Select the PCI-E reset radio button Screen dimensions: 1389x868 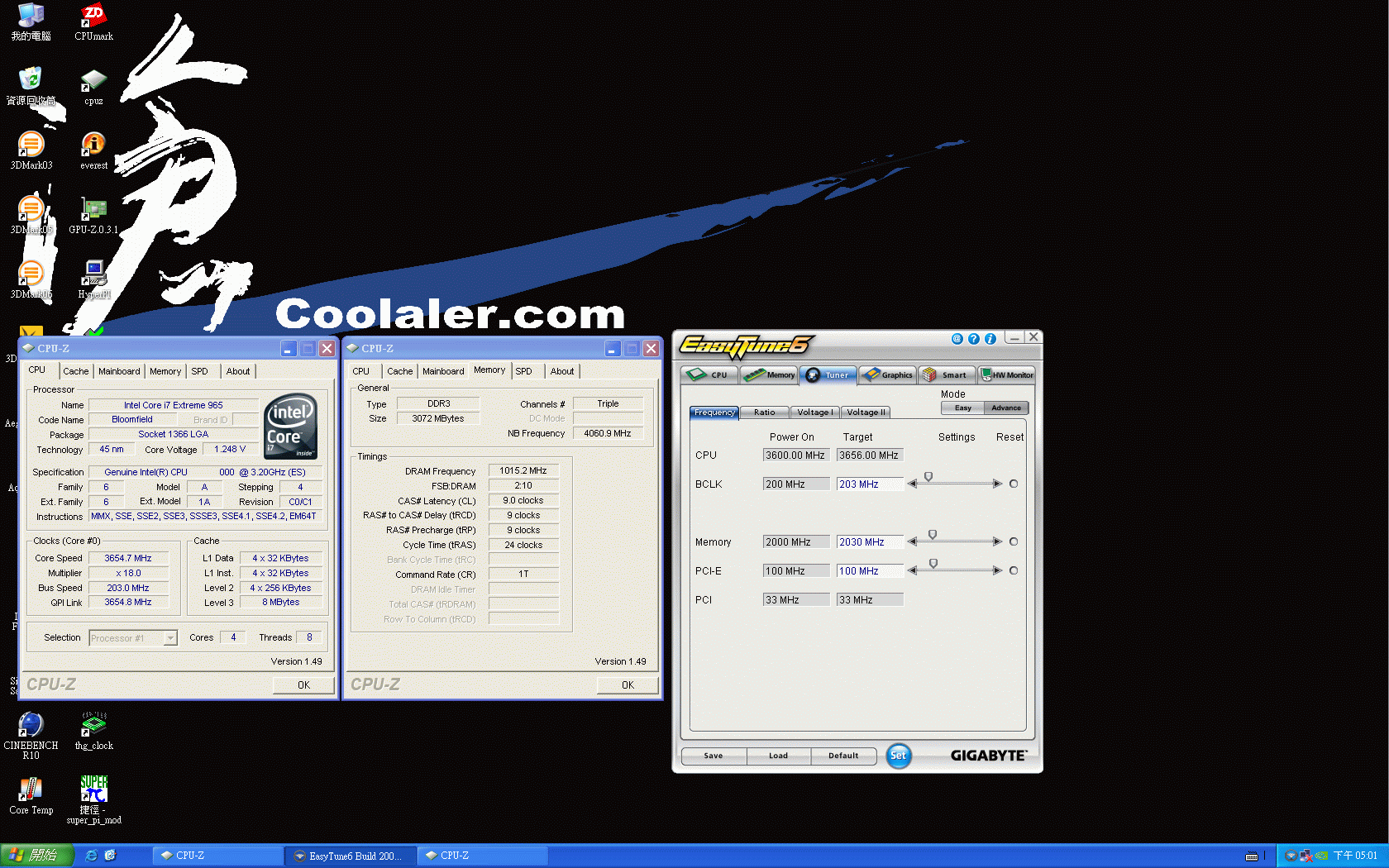(x=1014, y=570)
